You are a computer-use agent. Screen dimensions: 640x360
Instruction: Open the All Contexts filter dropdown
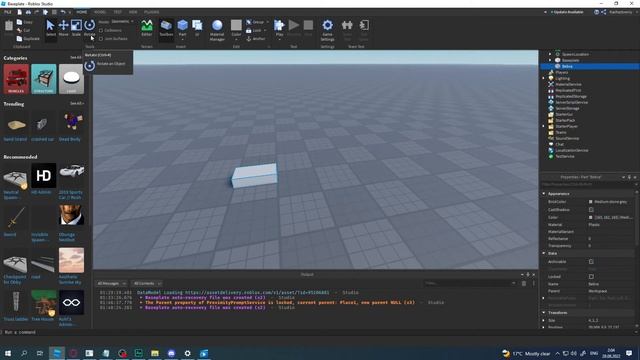point(147,283)
